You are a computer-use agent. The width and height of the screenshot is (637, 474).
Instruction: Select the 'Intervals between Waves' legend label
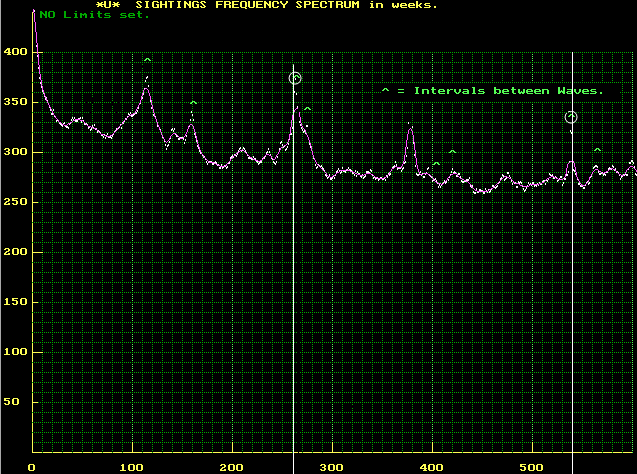coord(508,91)
